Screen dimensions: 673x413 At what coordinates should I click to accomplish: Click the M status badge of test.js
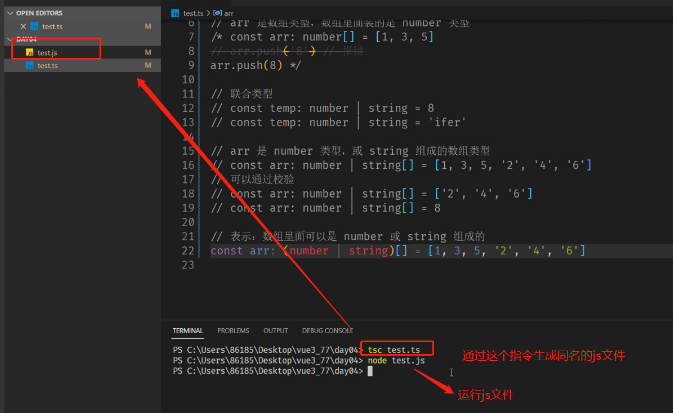click(148, 52)
